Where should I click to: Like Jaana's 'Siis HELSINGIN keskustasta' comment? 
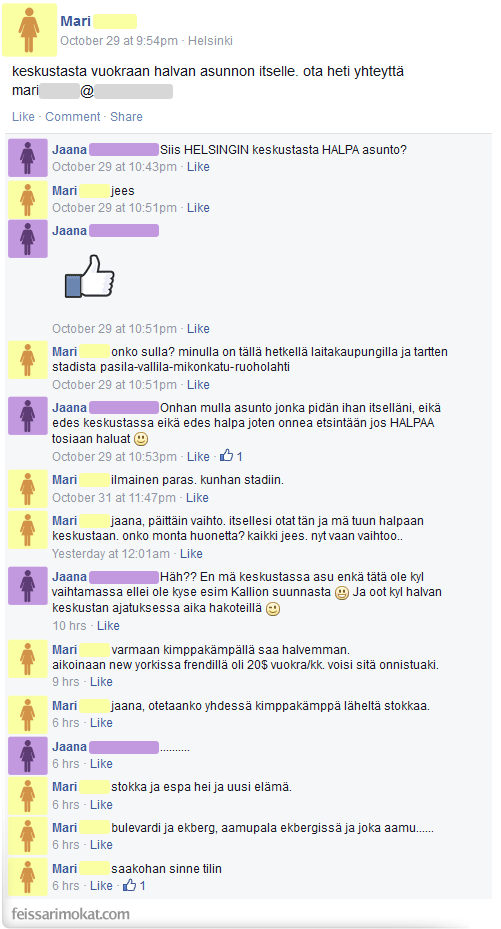[x=198, y=166]
